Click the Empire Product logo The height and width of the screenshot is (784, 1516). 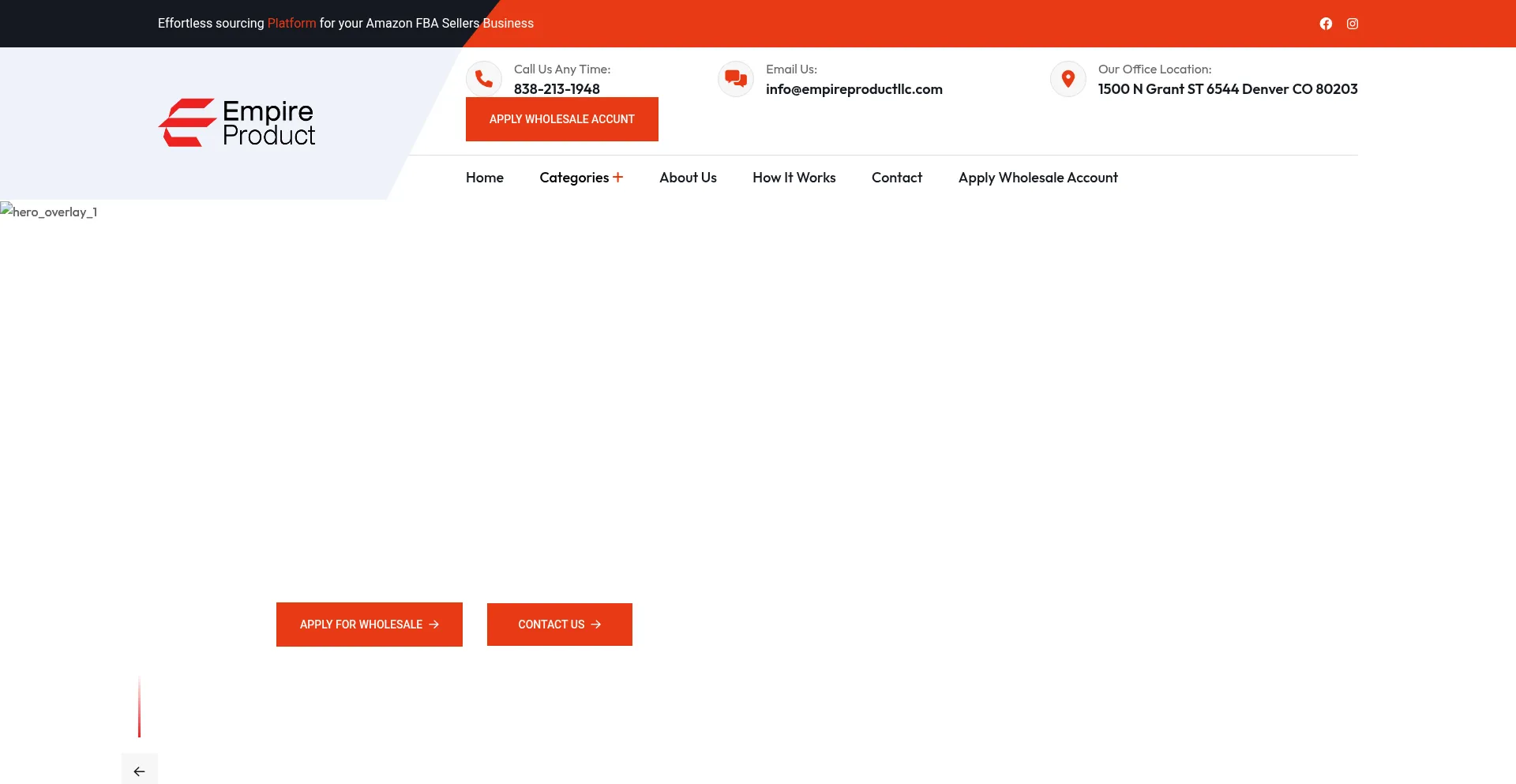(x=237, y=122)
